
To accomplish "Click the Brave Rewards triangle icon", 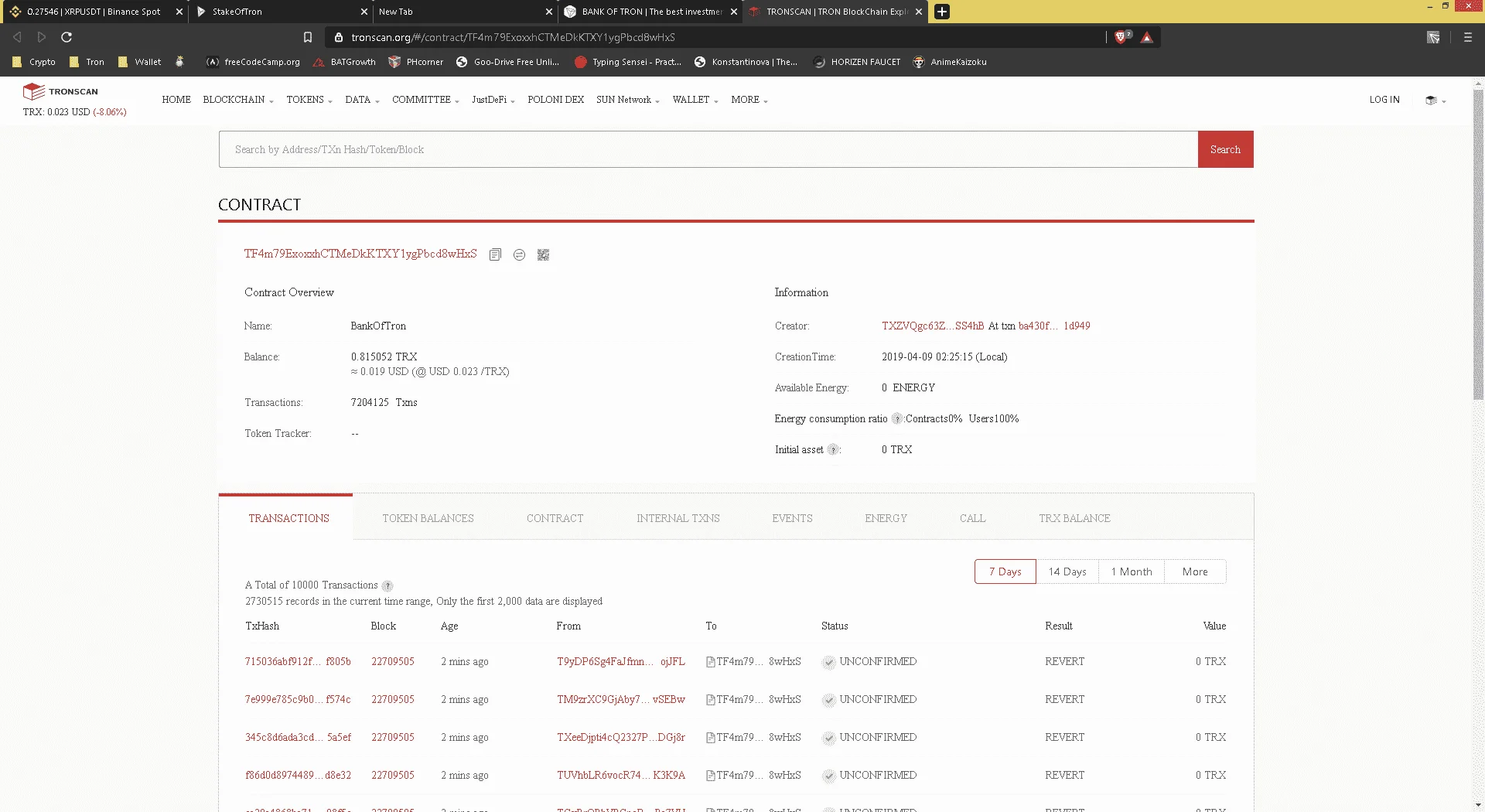I will (1146, 37).
